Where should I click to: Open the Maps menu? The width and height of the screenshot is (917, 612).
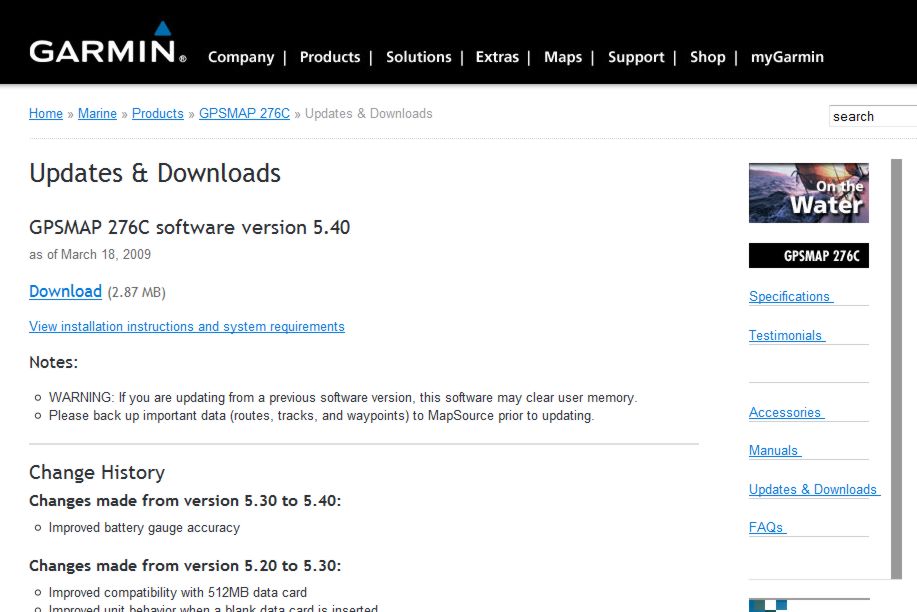click(x=563, y=57)
